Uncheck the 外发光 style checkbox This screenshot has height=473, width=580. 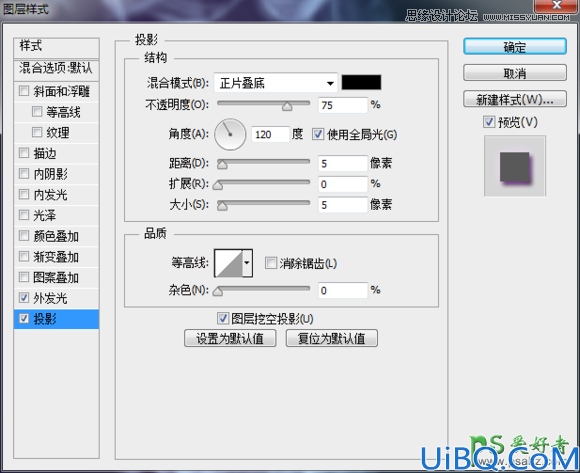[24, 297]
